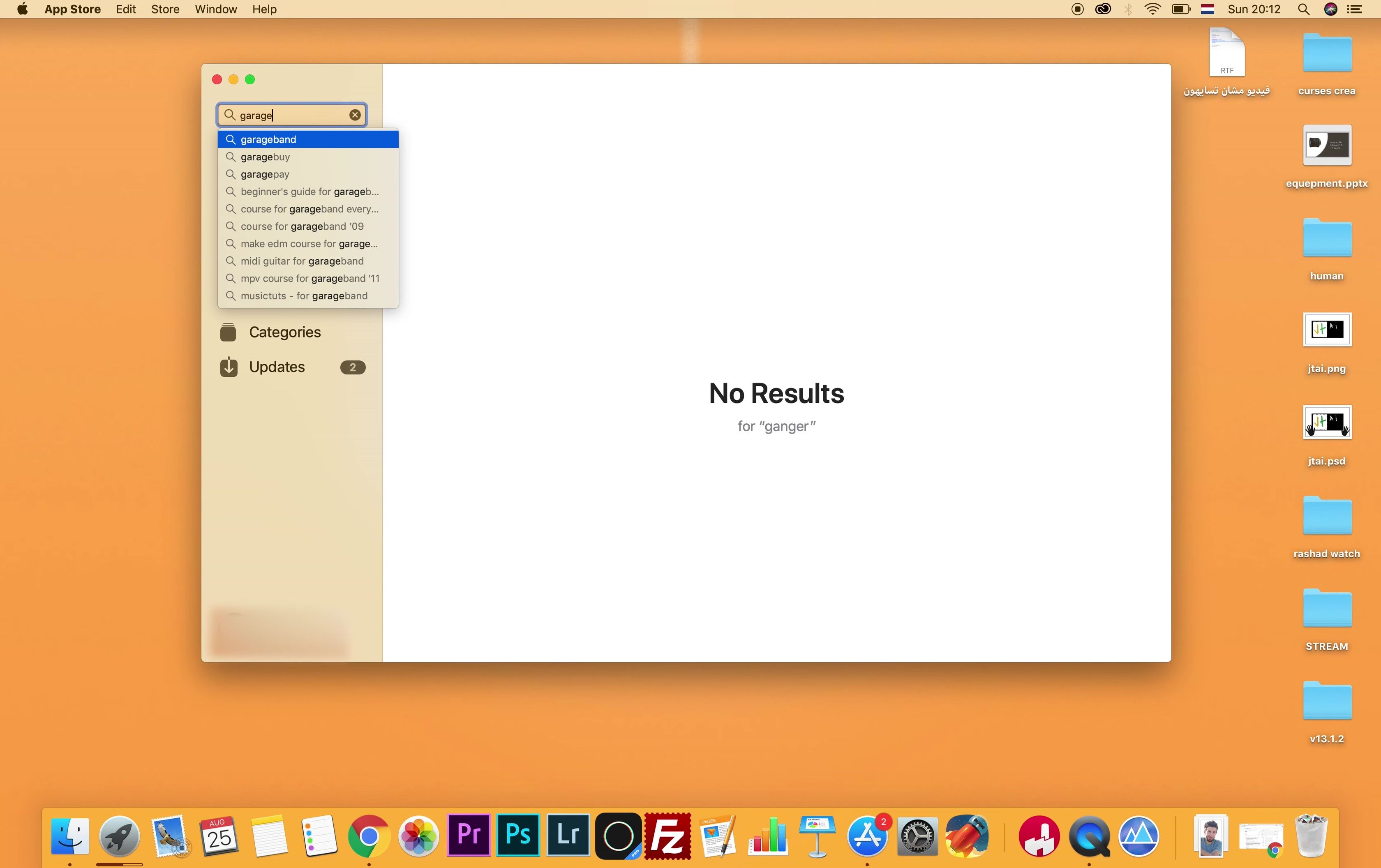Select equepment.pptx file on desktop
The image size is (1381, 868).
1327,156
